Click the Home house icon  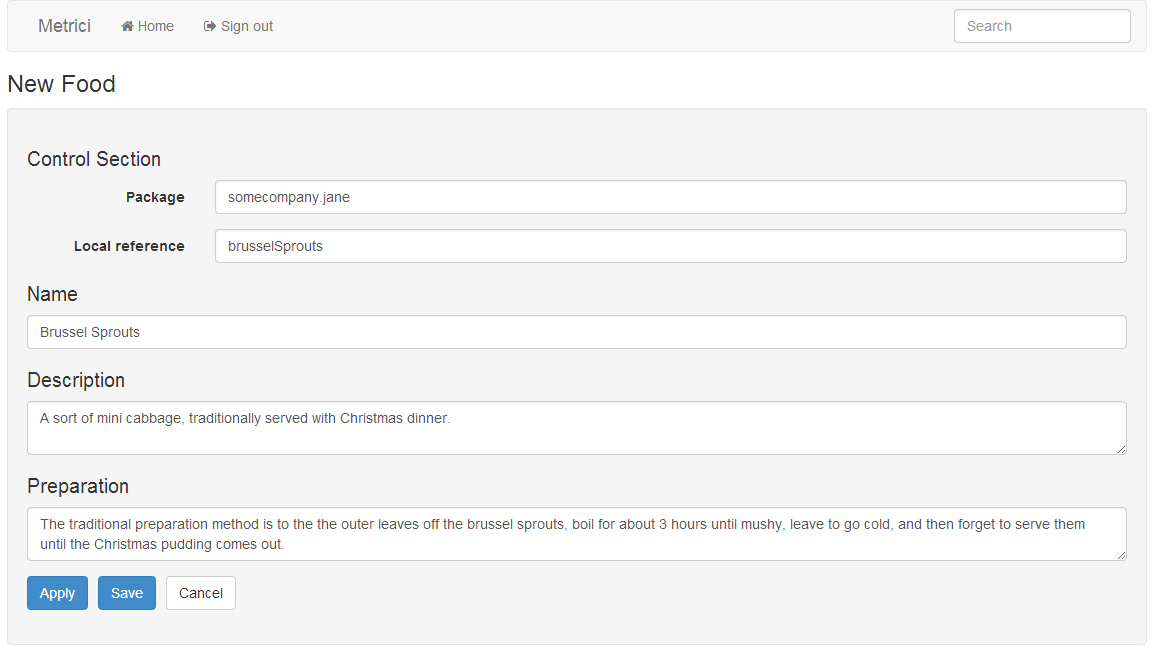127,27
